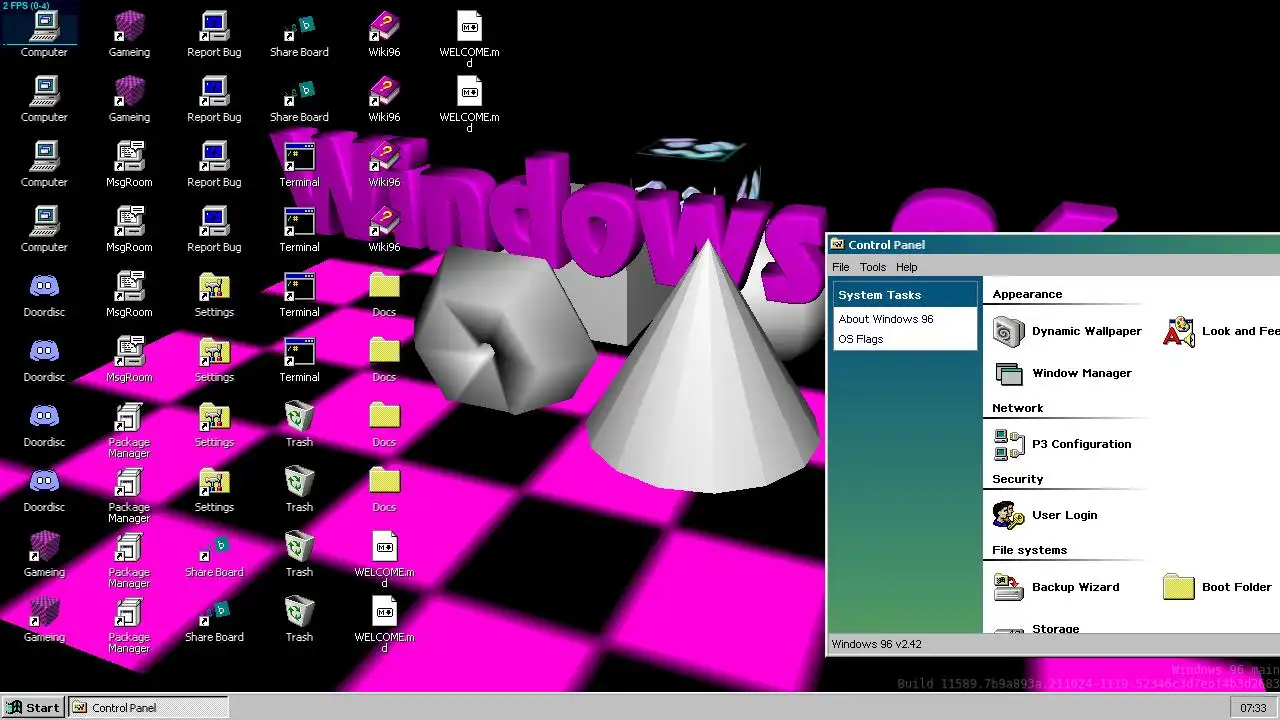The height and width of the screenshot is (720, 1280).
Task: Click the About Windows 96 link
Action: click(x=886, y=319)
